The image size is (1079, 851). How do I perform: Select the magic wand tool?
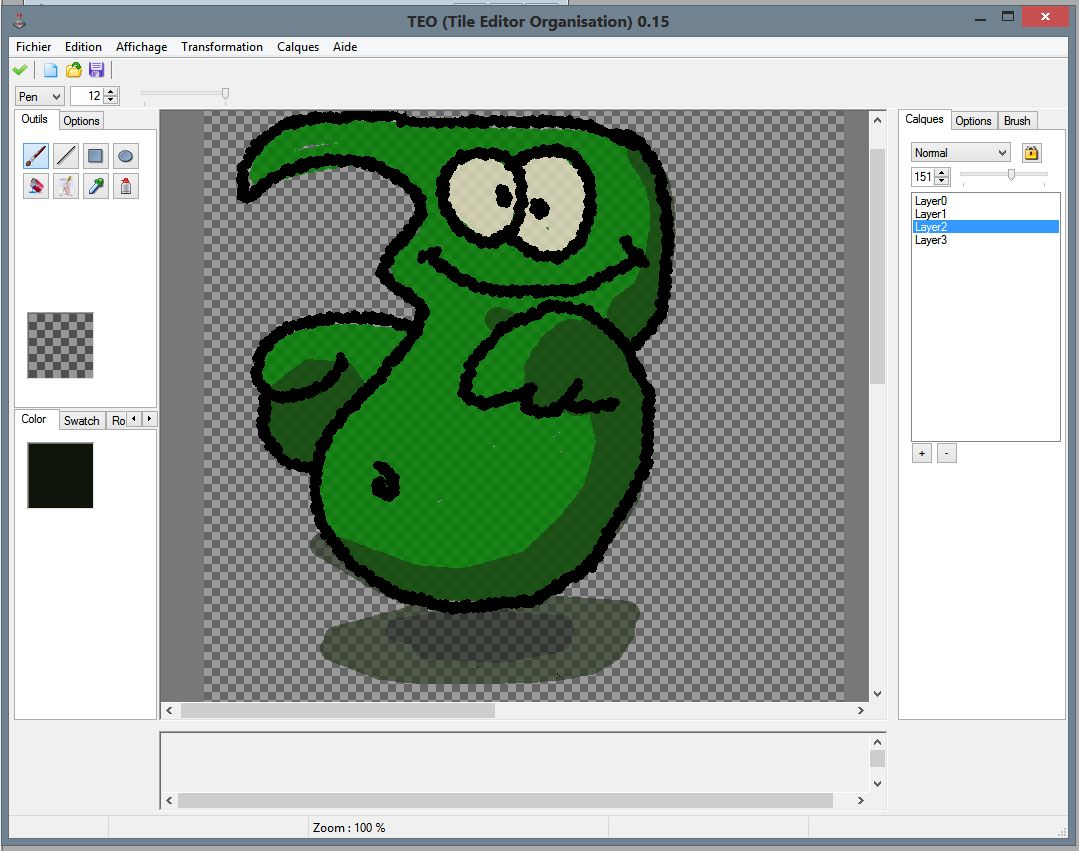pyautogui.click(x=66, y=186)
